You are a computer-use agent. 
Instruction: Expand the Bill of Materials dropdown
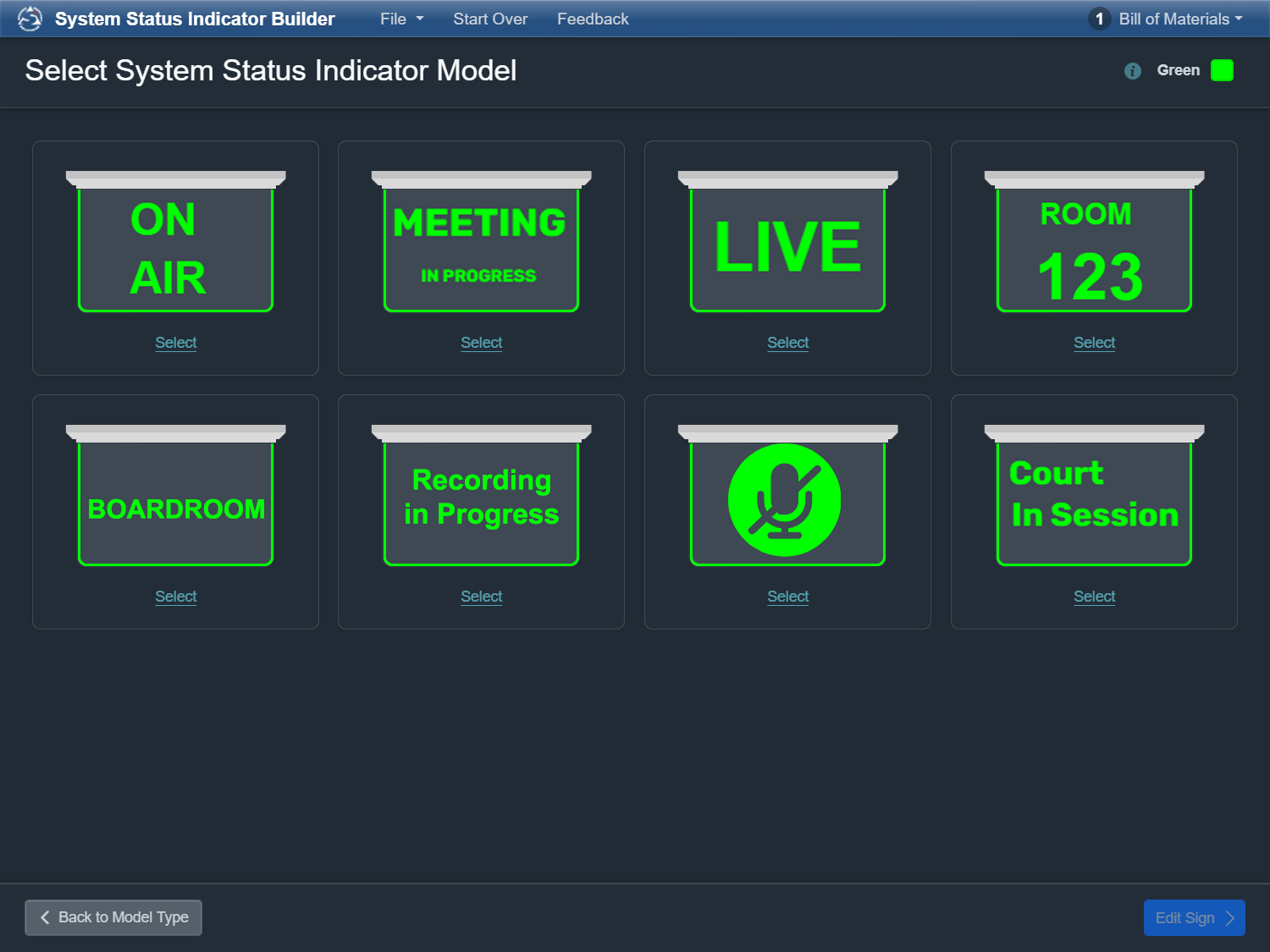tap(1180, 19)
